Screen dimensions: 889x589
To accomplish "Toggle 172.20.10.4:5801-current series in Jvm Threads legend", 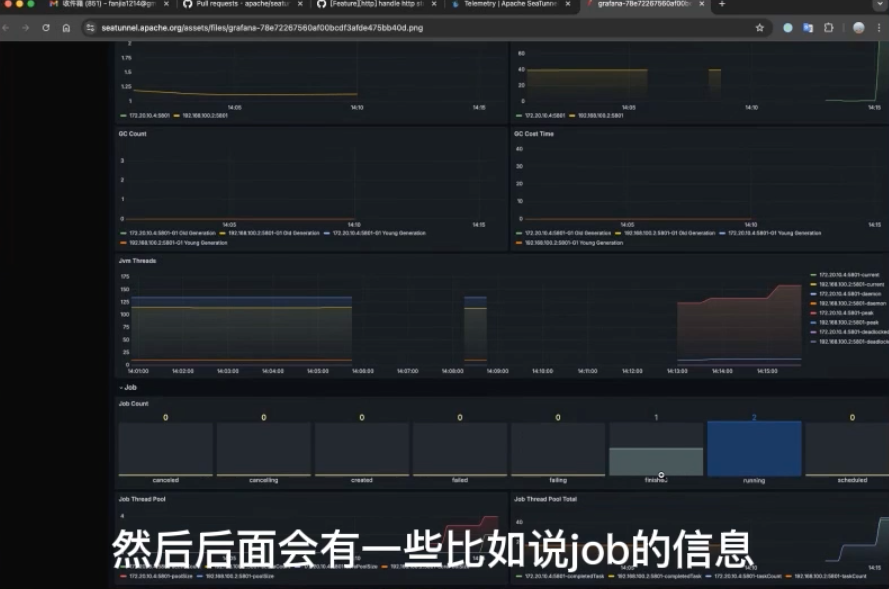I will point(849,275).
